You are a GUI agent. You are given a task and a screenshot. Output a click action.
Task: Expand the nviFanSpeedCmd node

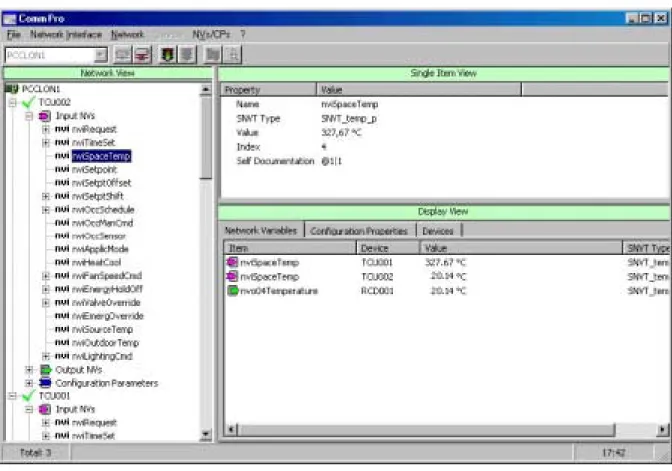click(x=45, y=276)
